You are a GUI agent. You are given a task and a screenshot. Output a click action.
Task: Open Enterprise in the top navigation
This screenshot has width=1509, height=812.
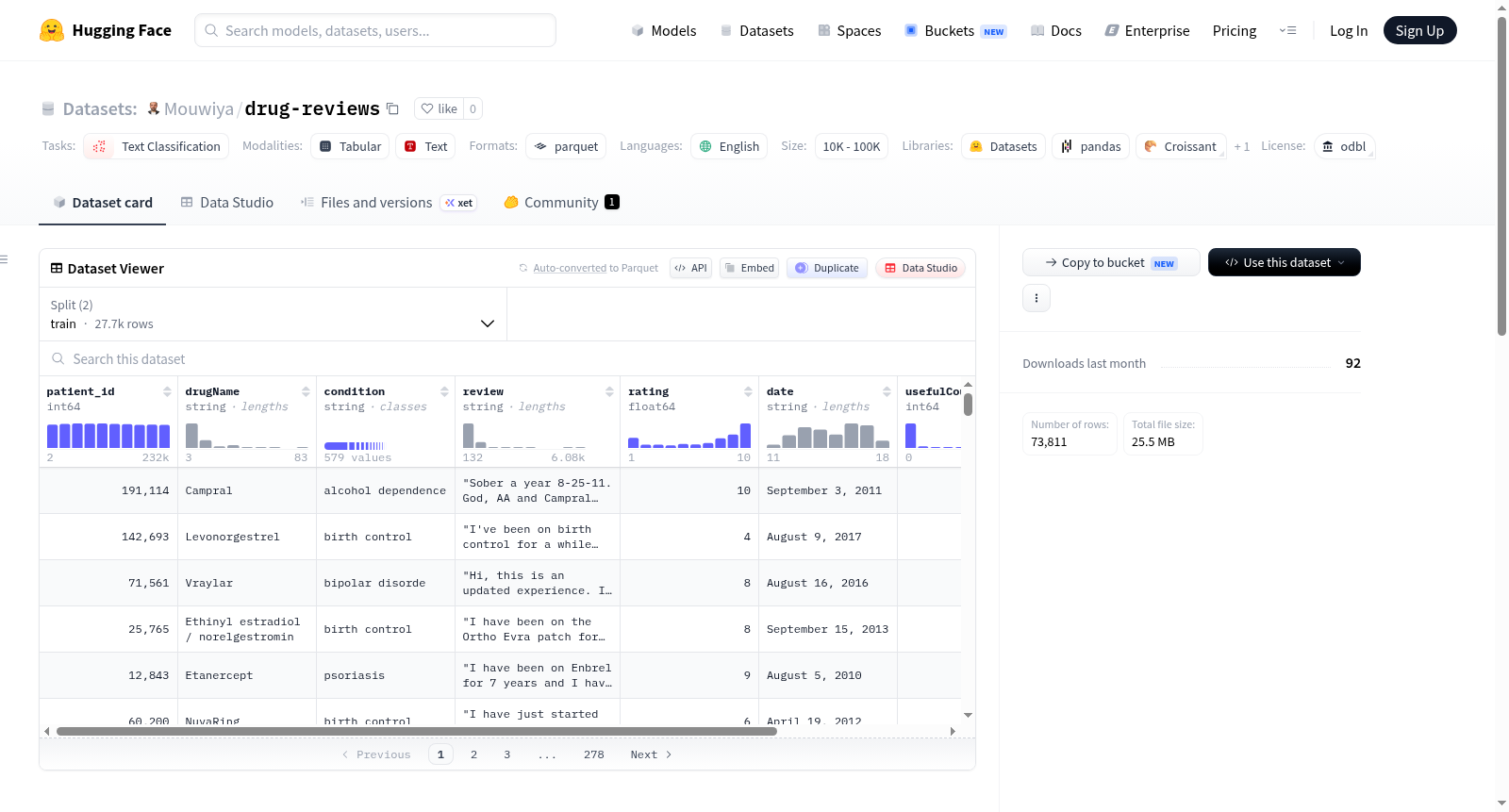pyautogui.click(x=1147, y=30)
